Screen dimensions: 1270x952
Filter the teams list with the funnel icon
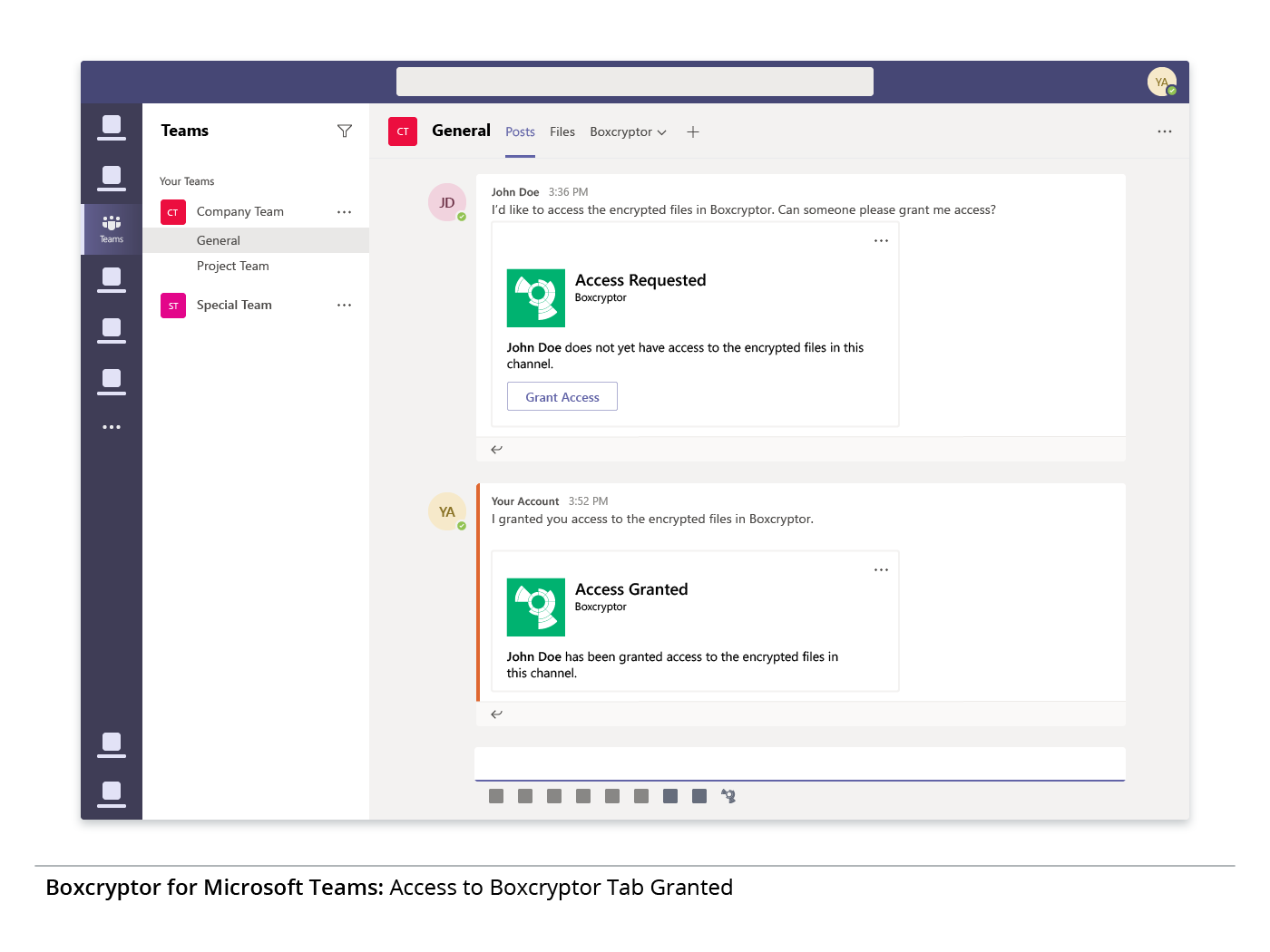click(x=345, y=131)
